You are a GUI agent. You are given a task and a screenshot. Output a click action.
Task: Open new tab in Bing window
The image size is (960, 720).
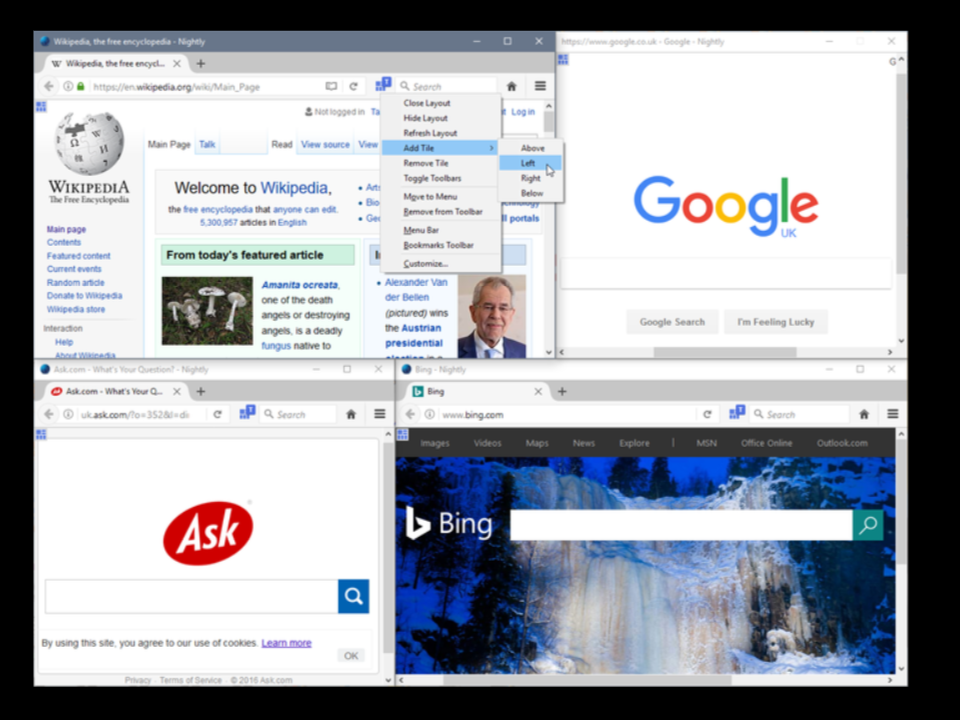point(562,391)
